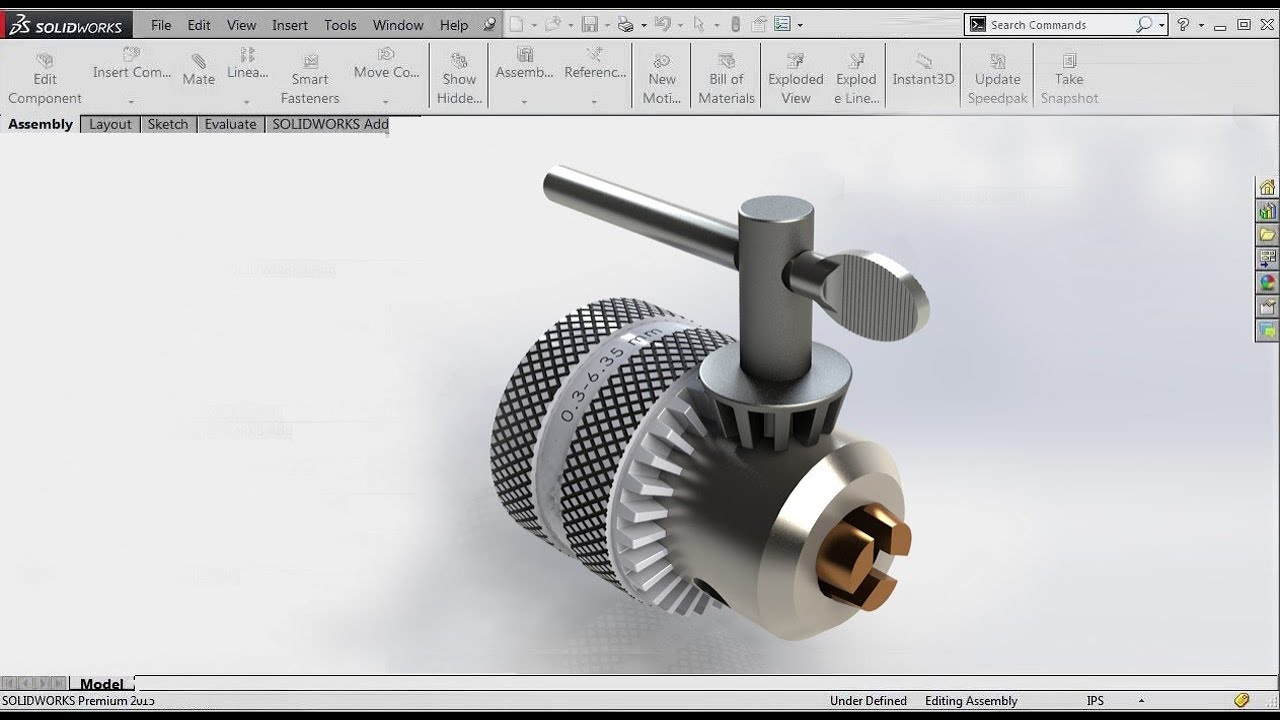Expand the Reference Geometry dropdown arrow
1280x720 pixels.
(594, 101)
